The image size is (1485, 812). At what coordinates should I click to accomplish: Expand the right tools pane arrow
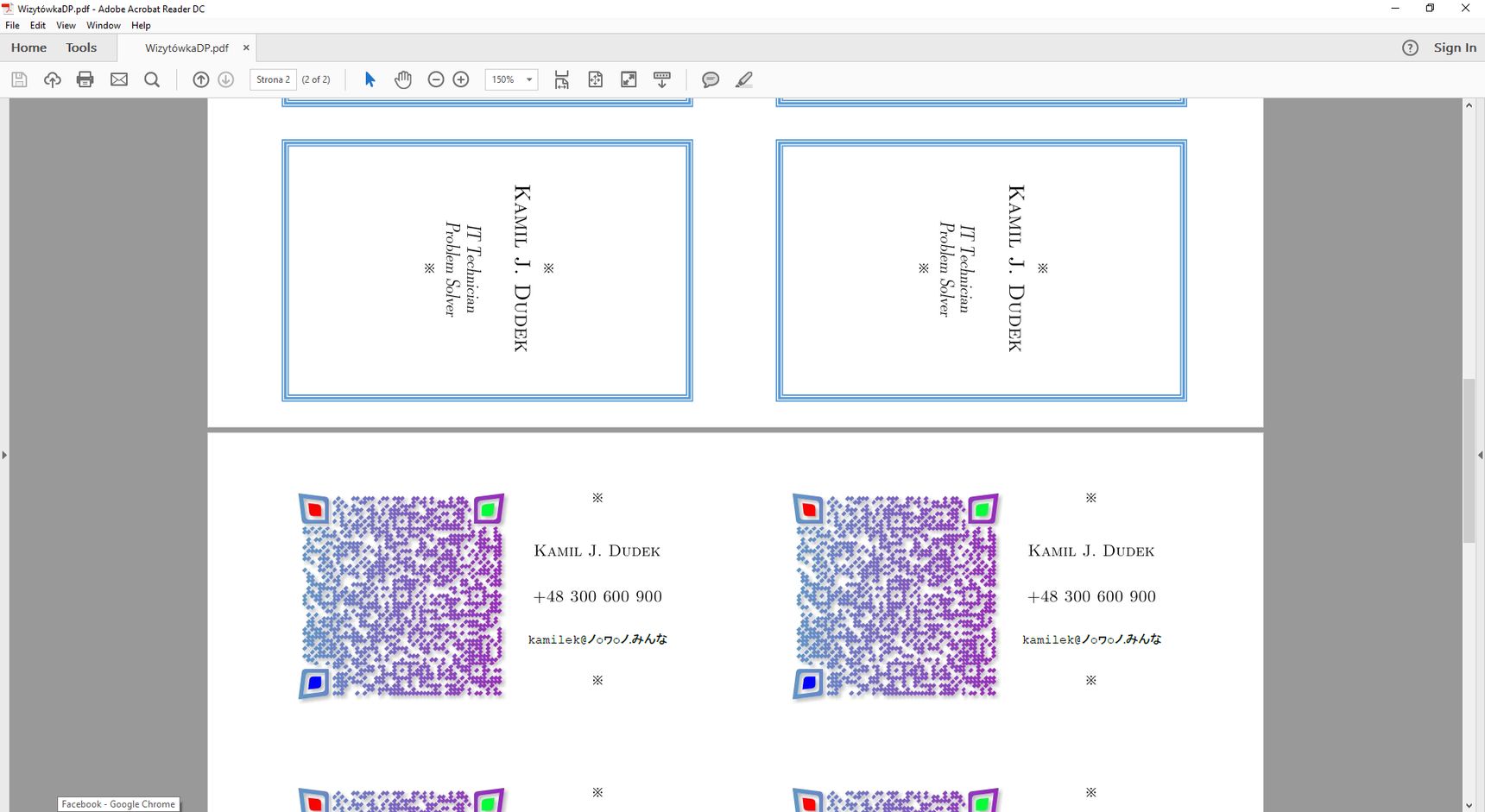1480,455
